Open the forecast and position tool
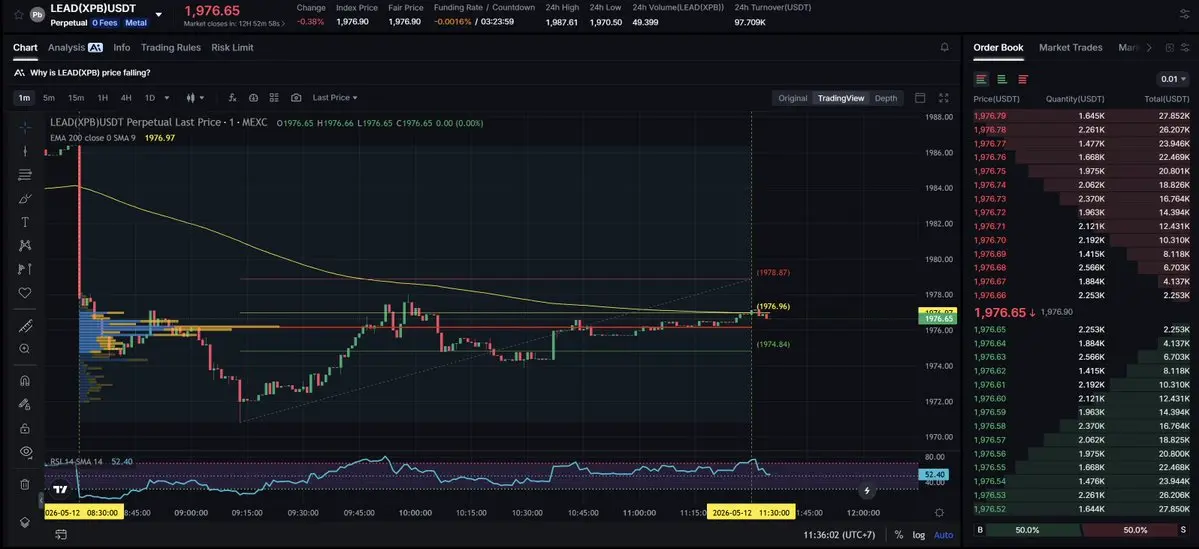Image resolution: width=1199 pixels, height=549 pixels. point(24,269)
